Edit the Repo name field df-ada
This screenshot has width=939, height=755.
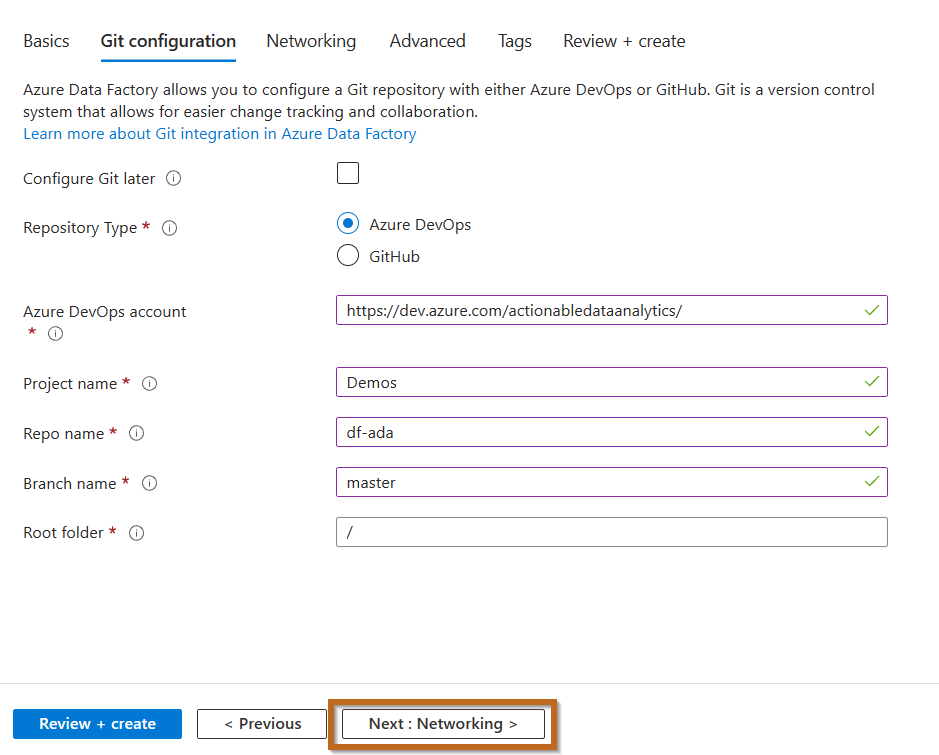click(612, 432)
